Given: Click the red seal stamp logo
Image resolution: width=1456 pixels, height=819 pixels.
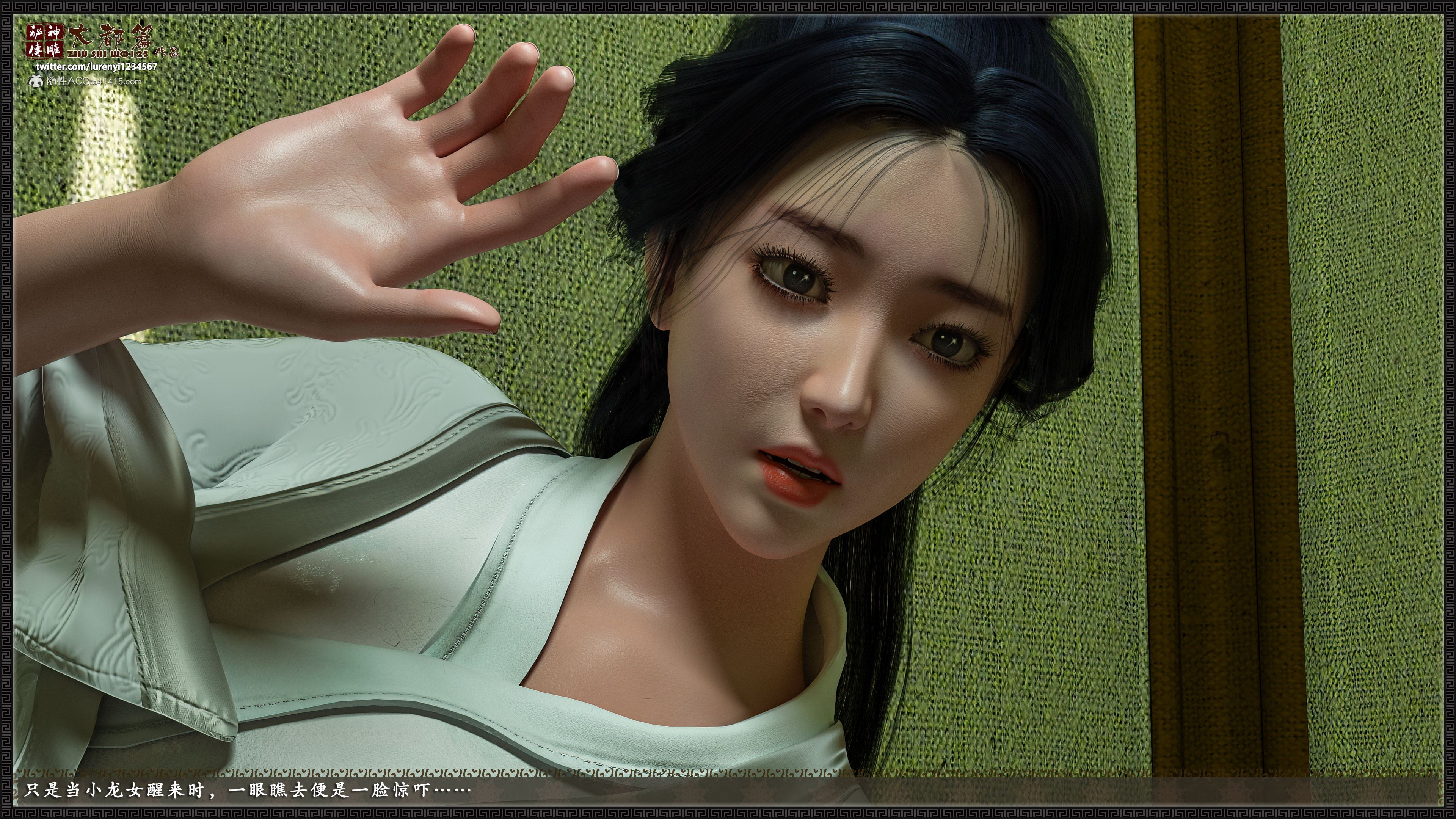Looking at the screenshot, I should click(45, 41).
